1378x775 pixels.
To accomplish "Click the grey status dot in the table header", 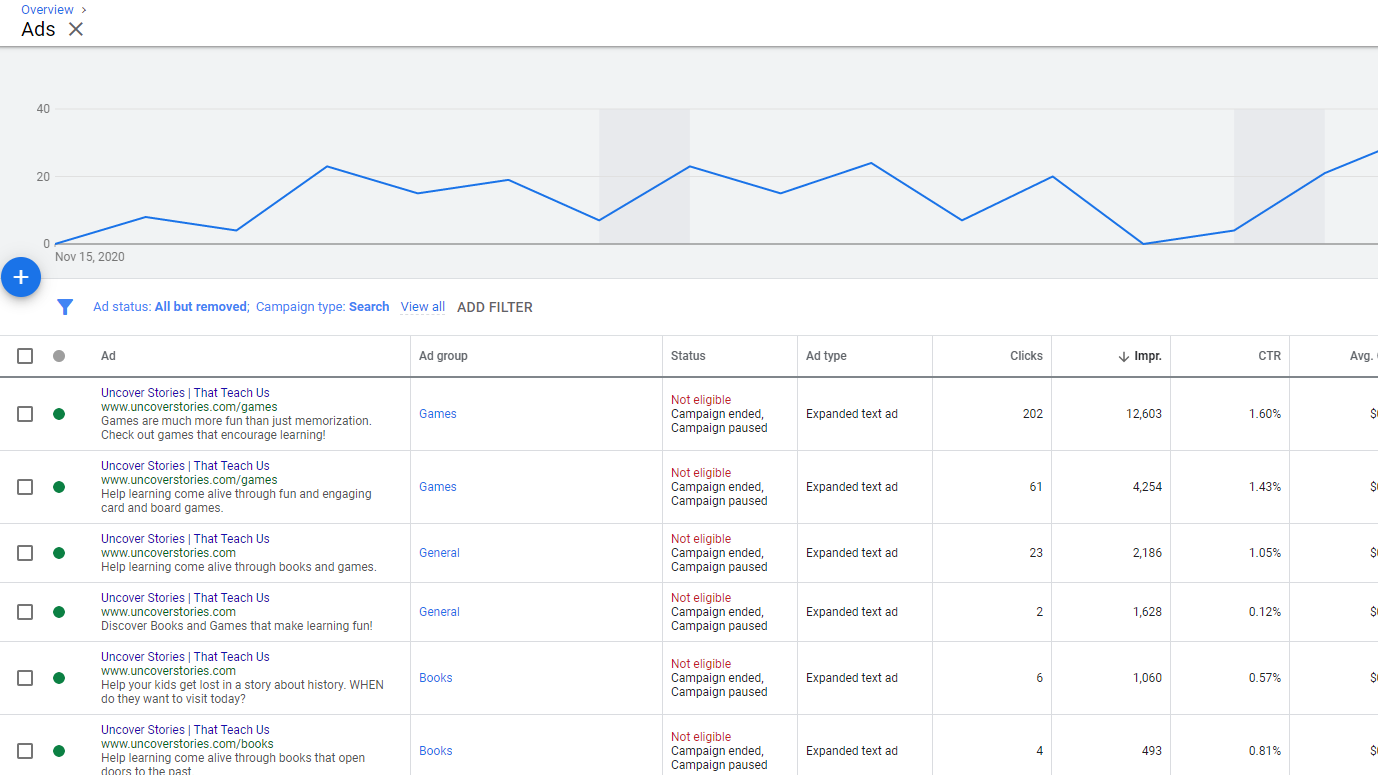I will pos(59,356).
